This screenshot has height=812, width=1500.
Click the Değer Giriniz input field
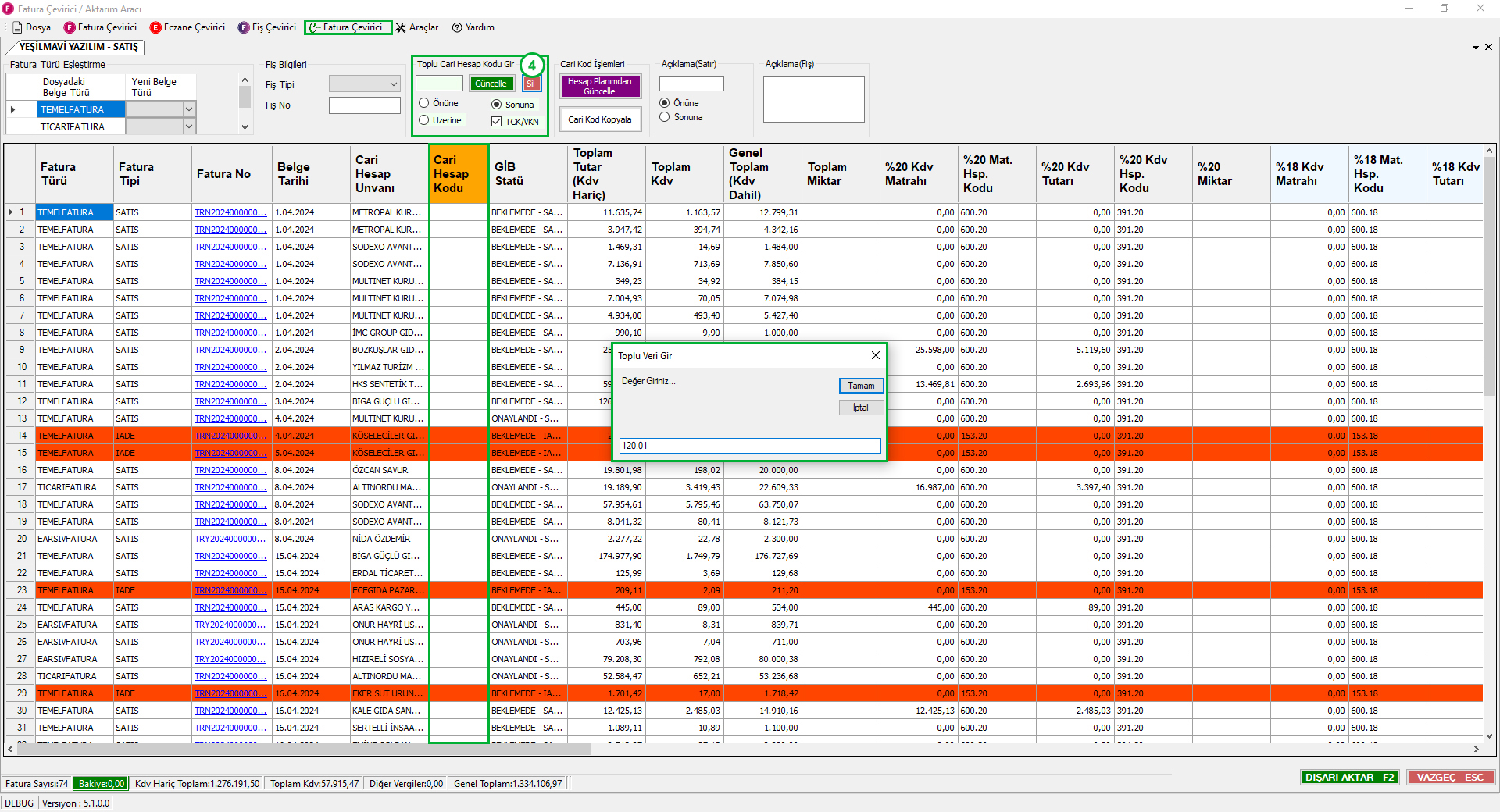pyautogui.click(x=749, y=446)
